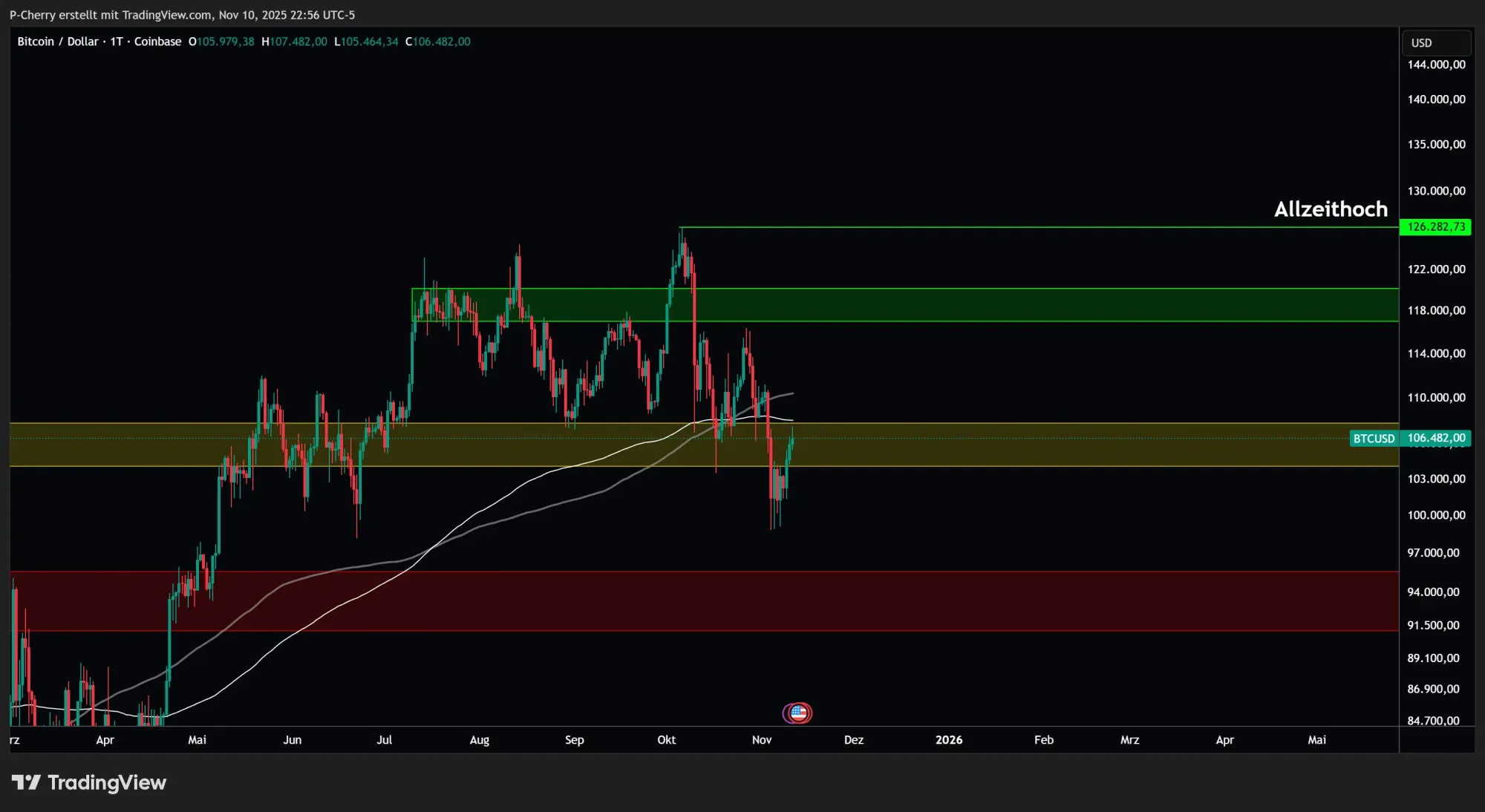Click the BTCUSD symbol price tag
1485x812 pixels.
(1373, 439)
